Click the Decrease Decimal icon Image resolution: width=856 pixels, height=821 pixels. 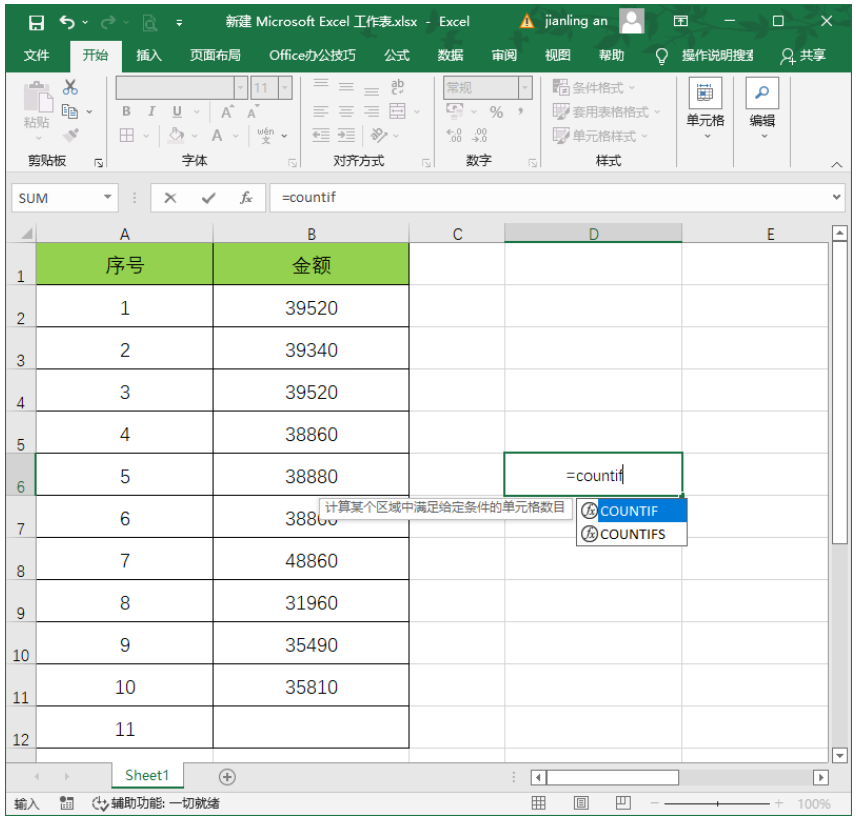pos(480,135)
